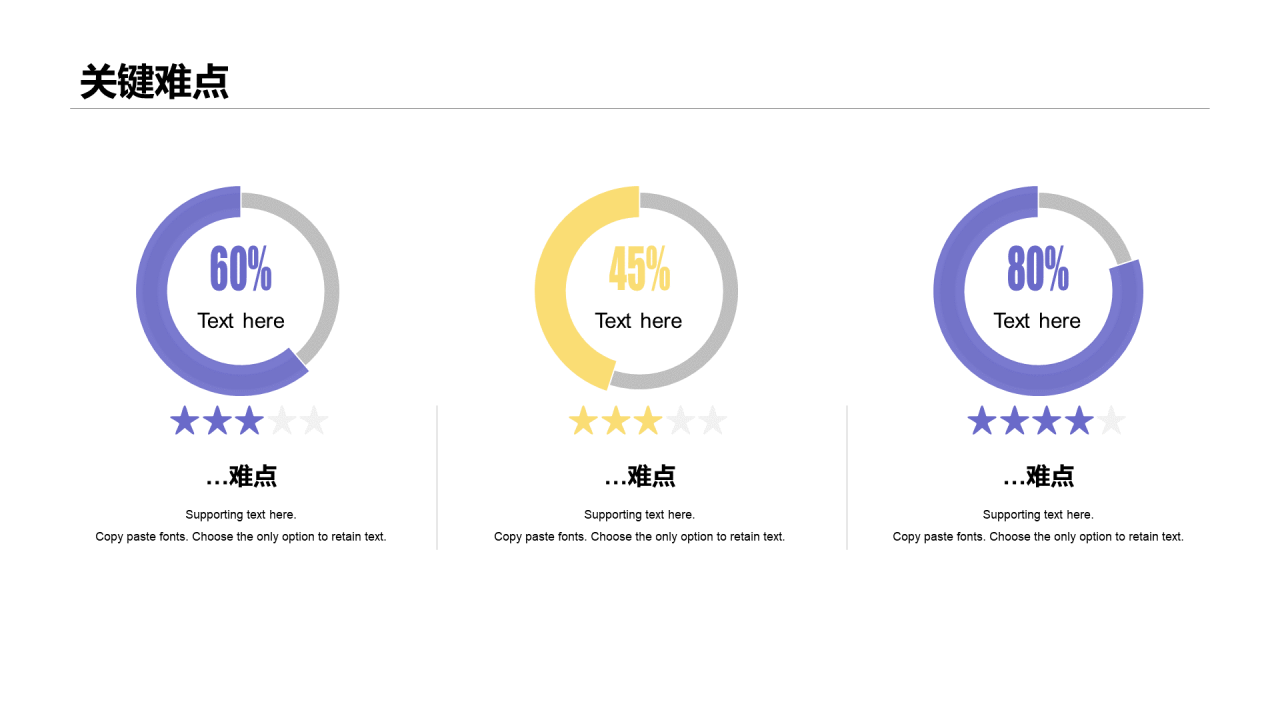
Task: Select the third yellow star under 45%
Action: coord(648,421)
